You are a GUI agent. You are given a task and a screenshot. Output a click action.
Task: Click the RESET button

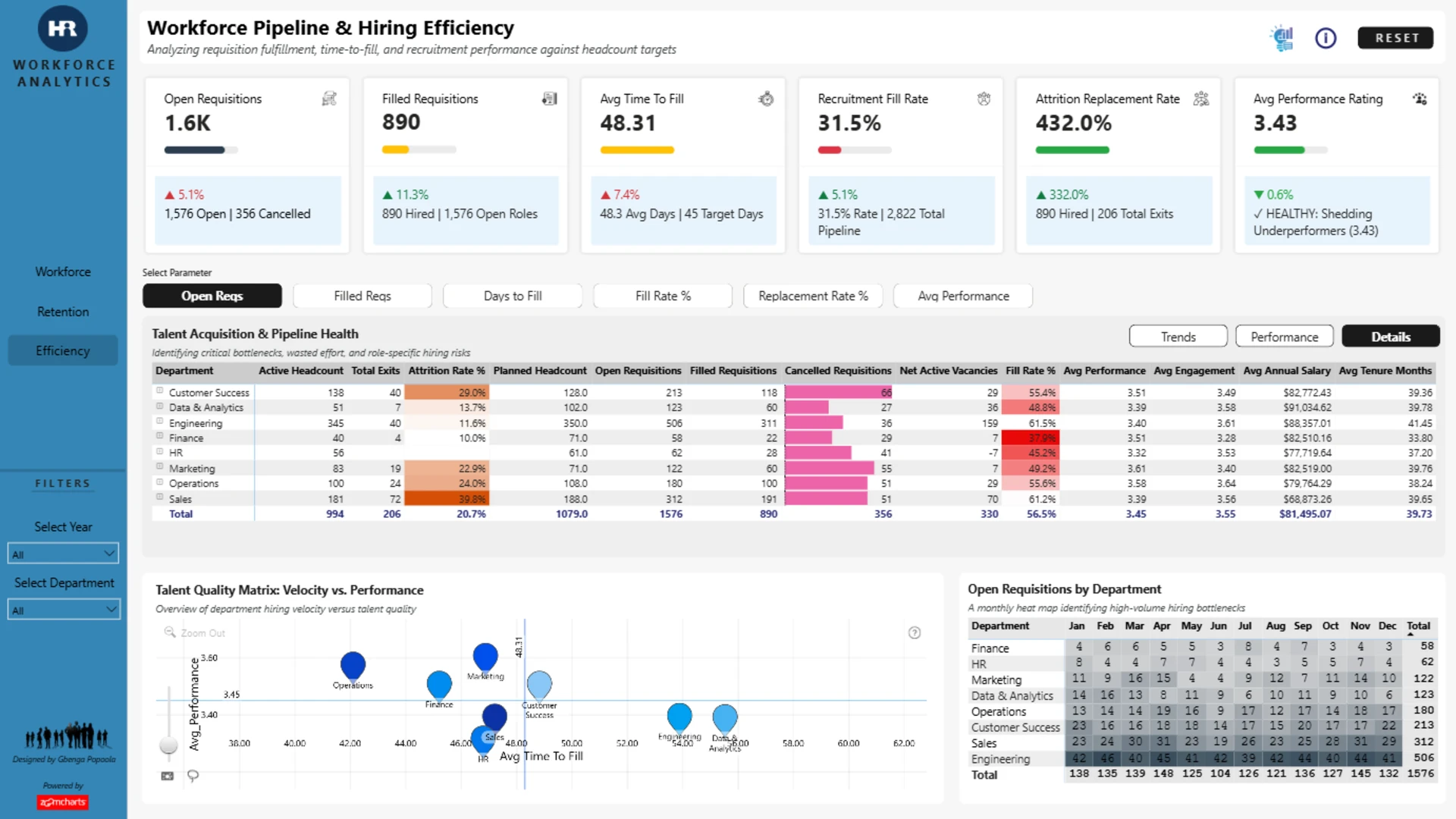pyautogui.click(x=1396, y=38)
